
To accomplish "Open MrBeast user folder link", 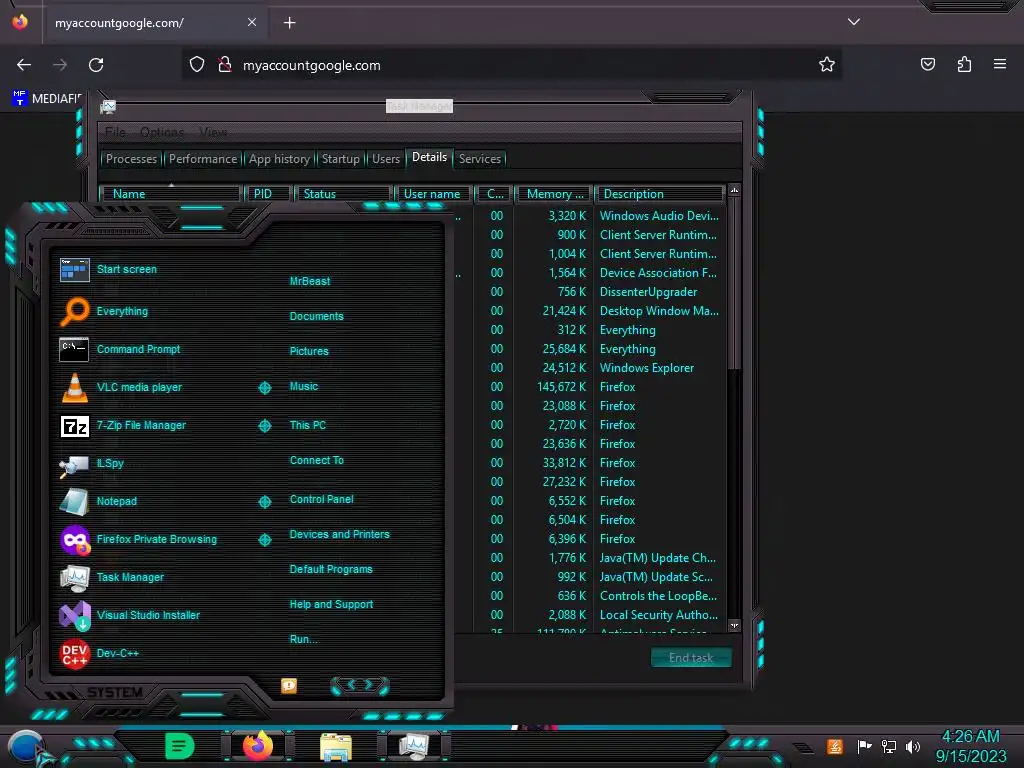I will 310,281.
